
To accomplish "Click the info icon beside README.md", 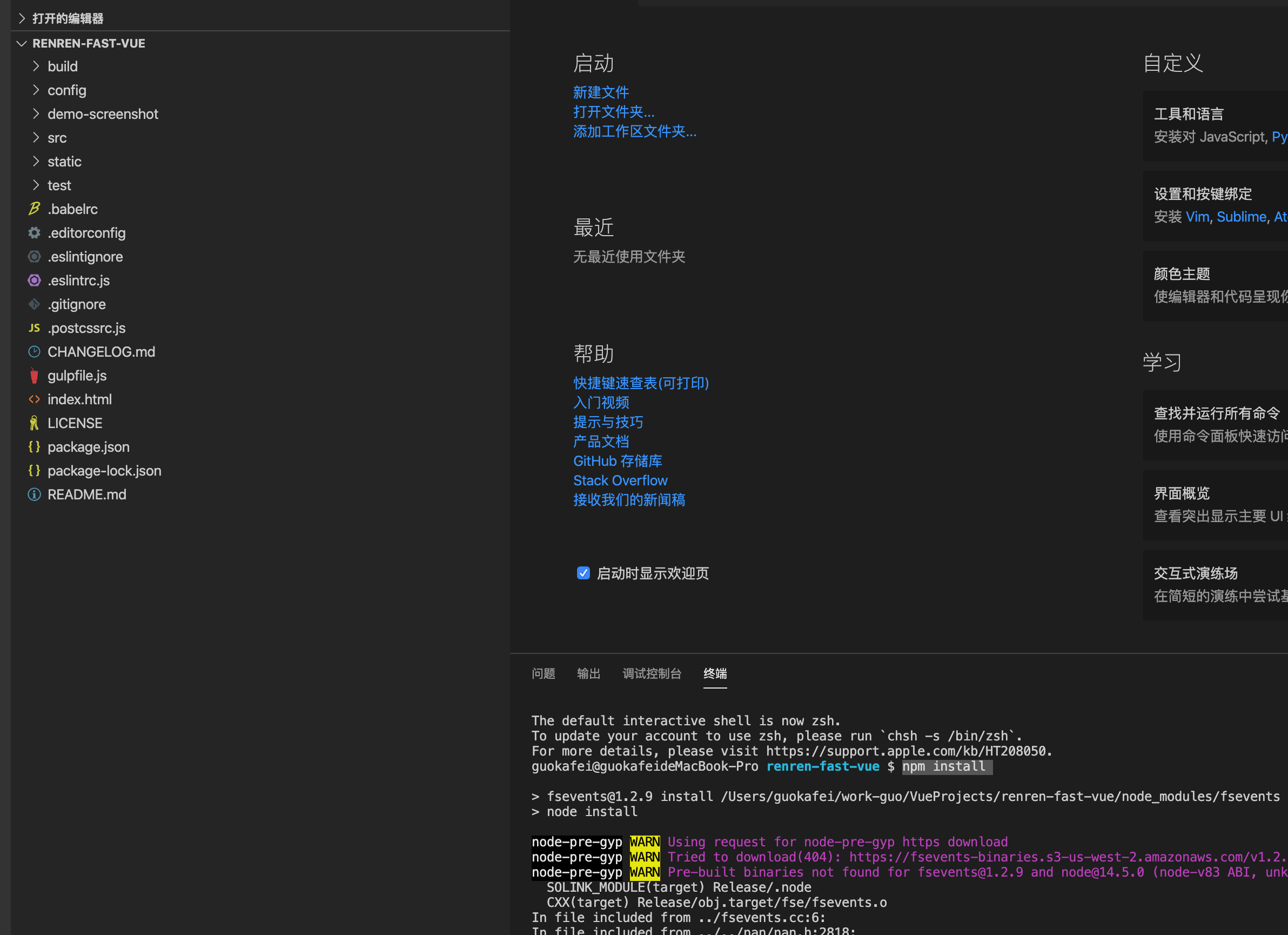I will [34, 494].
